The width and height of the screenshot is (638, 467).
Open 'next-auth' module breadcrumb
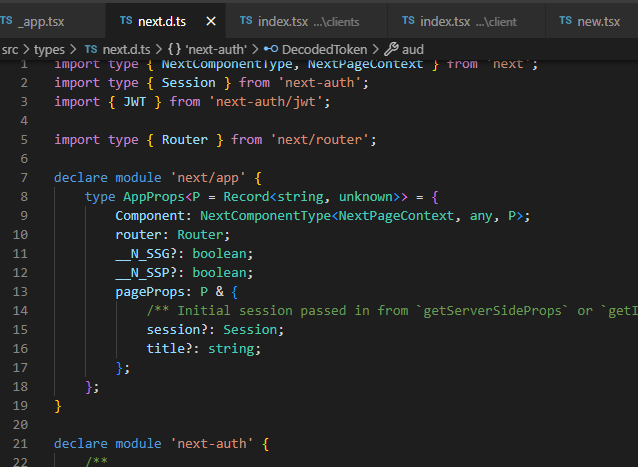point(216,50)
